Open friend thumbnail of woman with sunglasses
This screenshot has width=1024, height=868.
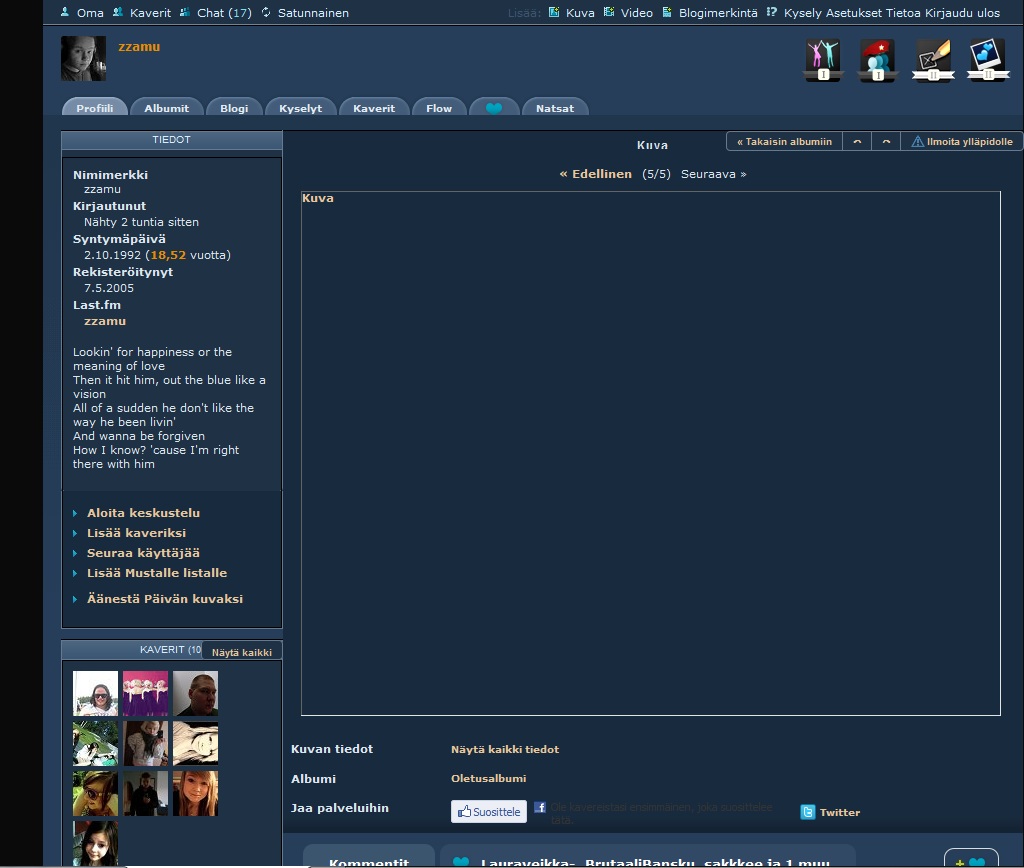pyautogui.click(x=95, y=694)
